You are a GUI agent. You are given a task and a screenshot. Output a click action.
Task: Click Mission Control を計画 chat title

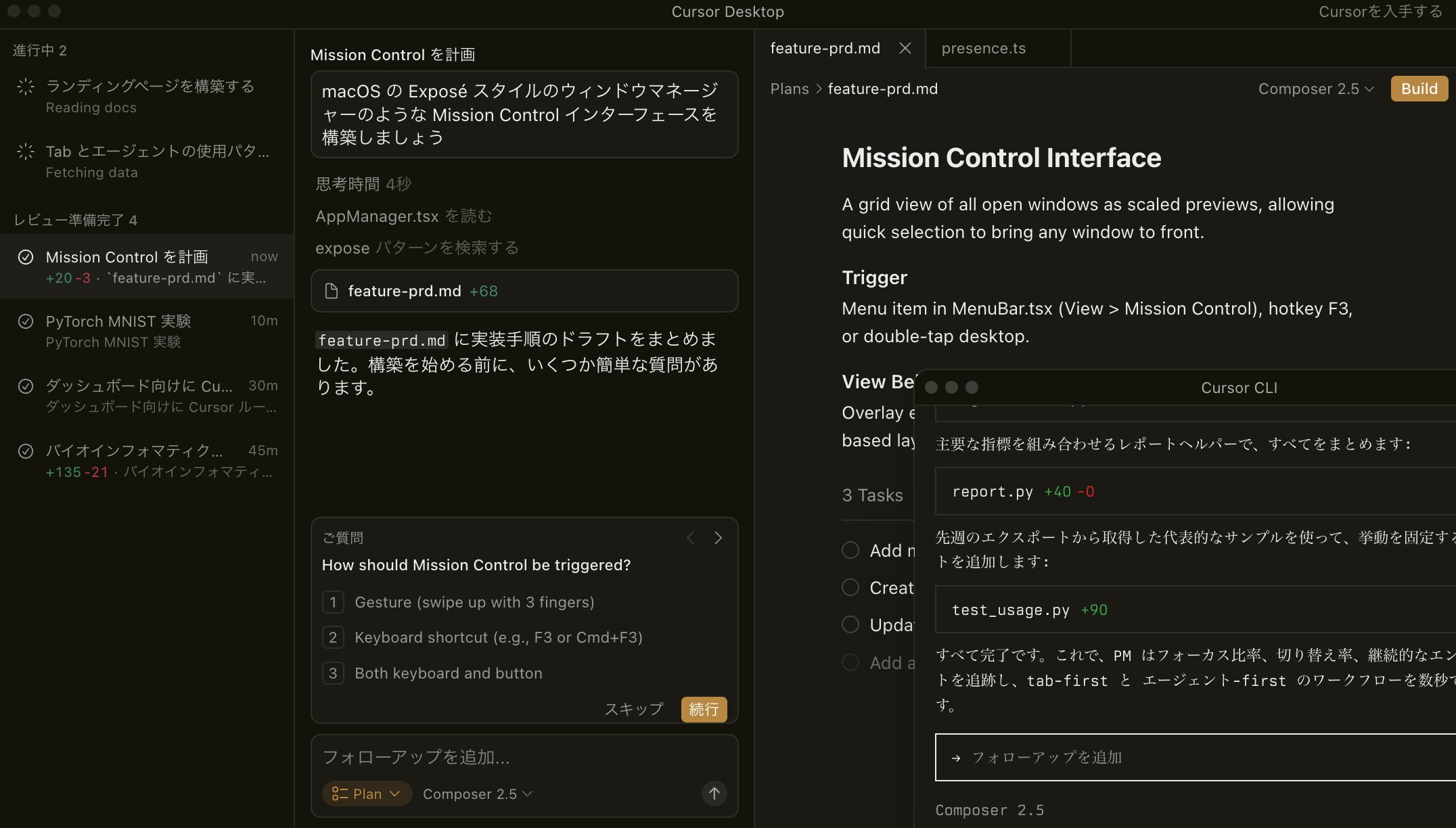pyautogui.click(x=392, y=55)
